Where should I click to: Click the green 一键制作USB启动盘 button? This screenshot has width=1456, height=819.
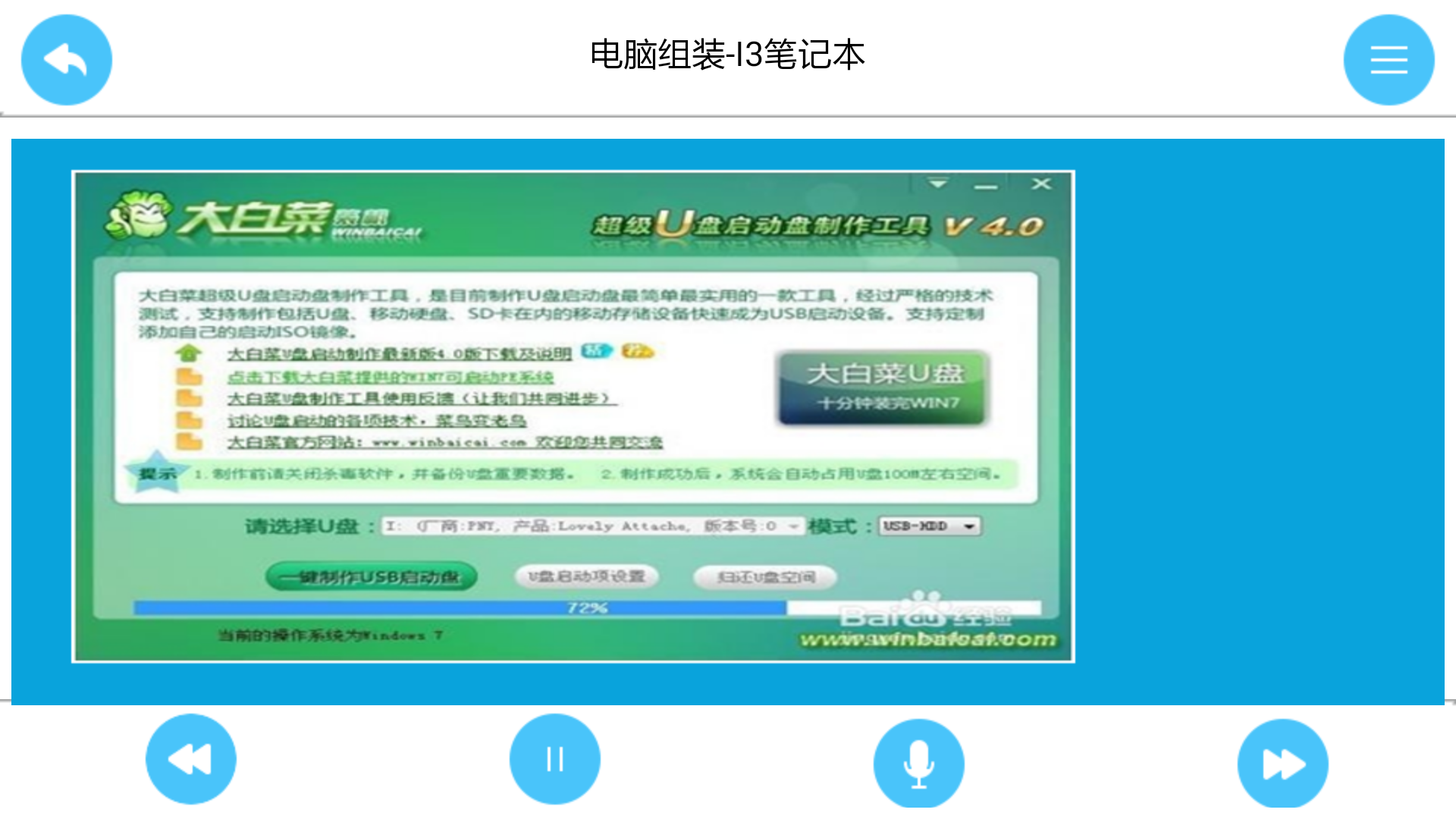[372, 577]
